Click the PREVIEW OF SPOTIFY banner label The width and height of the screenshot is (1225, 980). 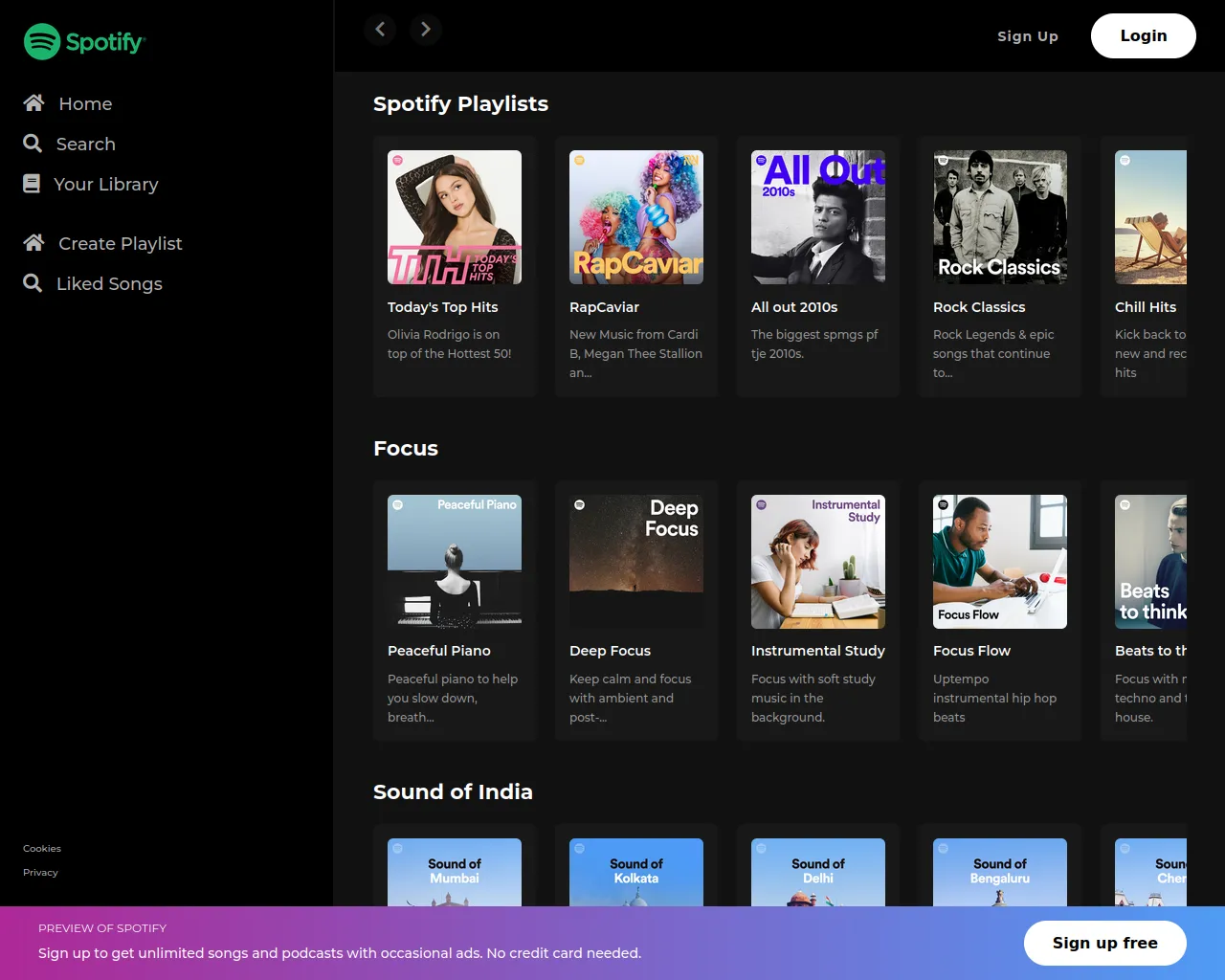[102, 928]
